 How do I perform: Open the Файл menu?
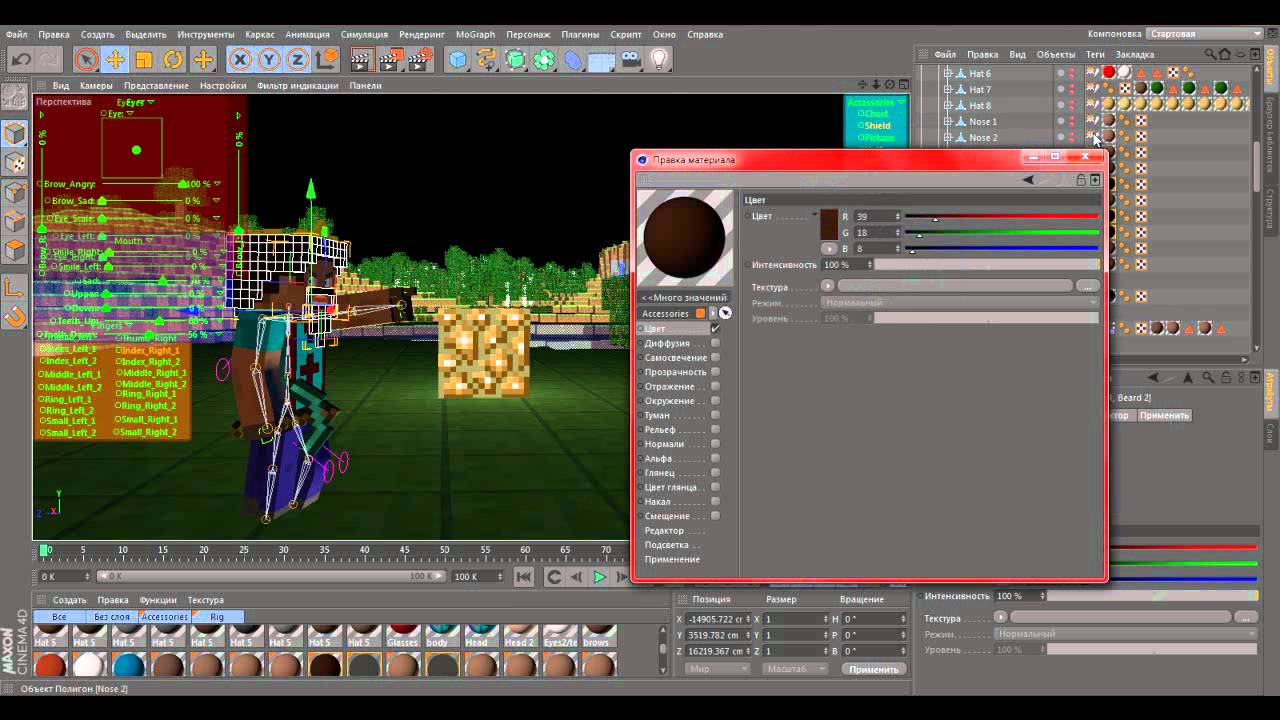click(16, 34)
